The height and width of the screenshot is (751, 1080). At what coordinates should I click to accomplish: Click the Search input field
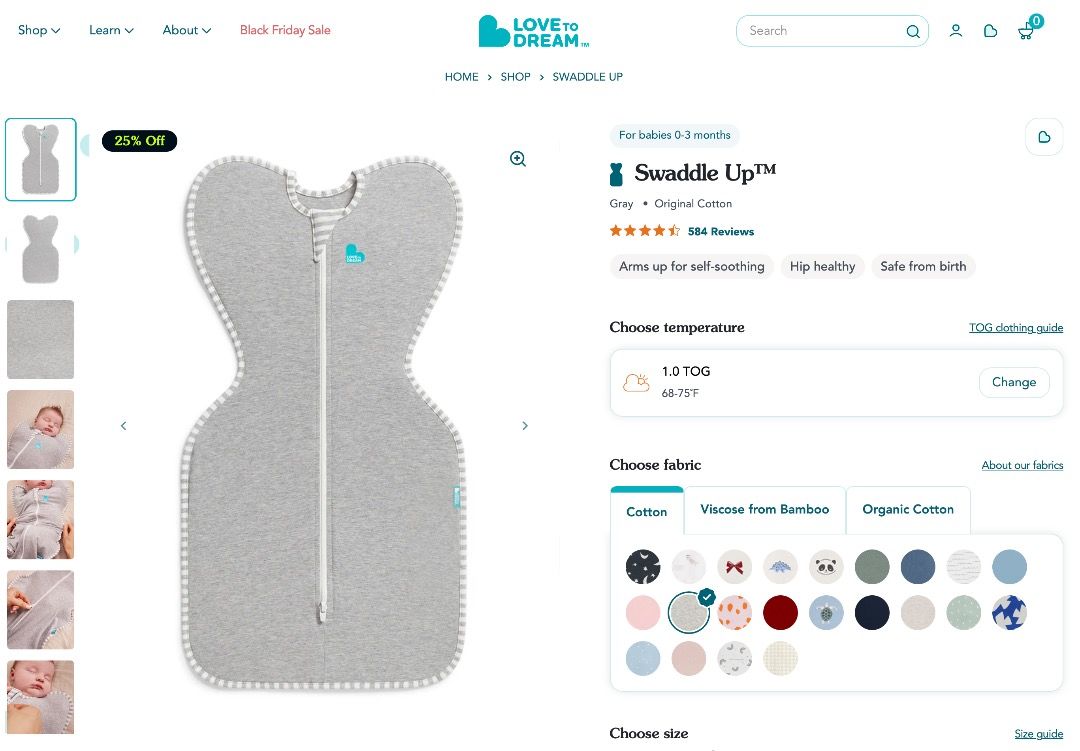pos(820,31)
